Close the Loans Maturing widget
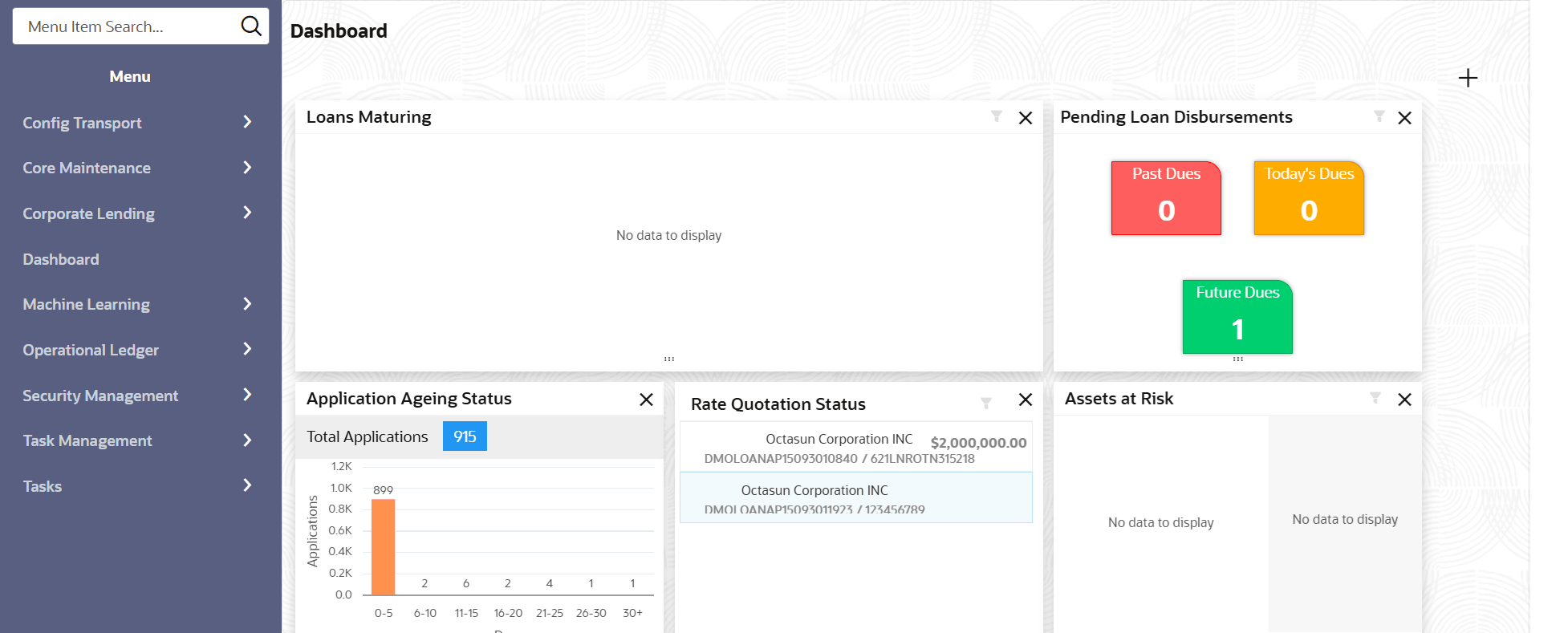The image size is (1568, 633). [x=1026, y=118]
